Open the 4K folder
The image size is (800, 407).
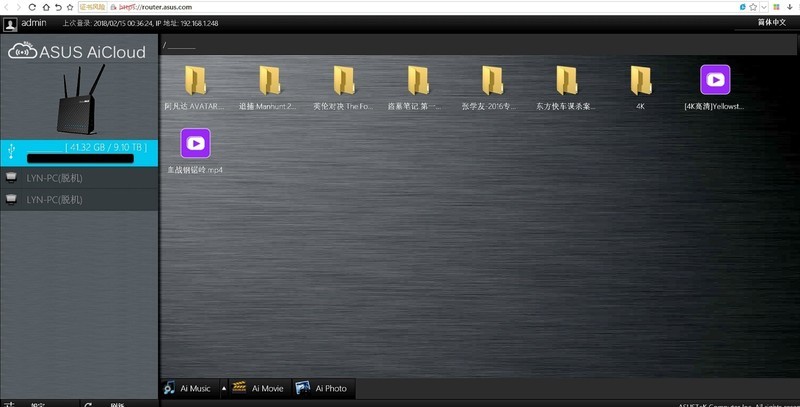[640, 87]
